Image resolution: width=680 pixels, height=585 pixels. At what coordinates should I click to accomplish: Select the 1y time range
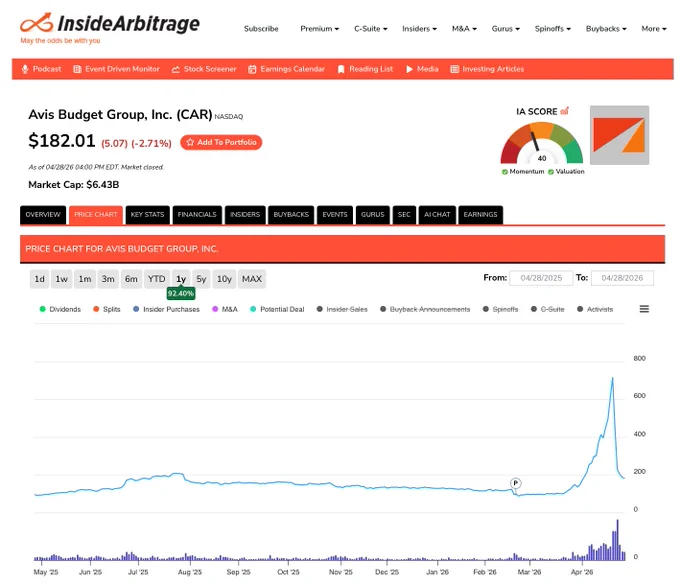[181, 279]
